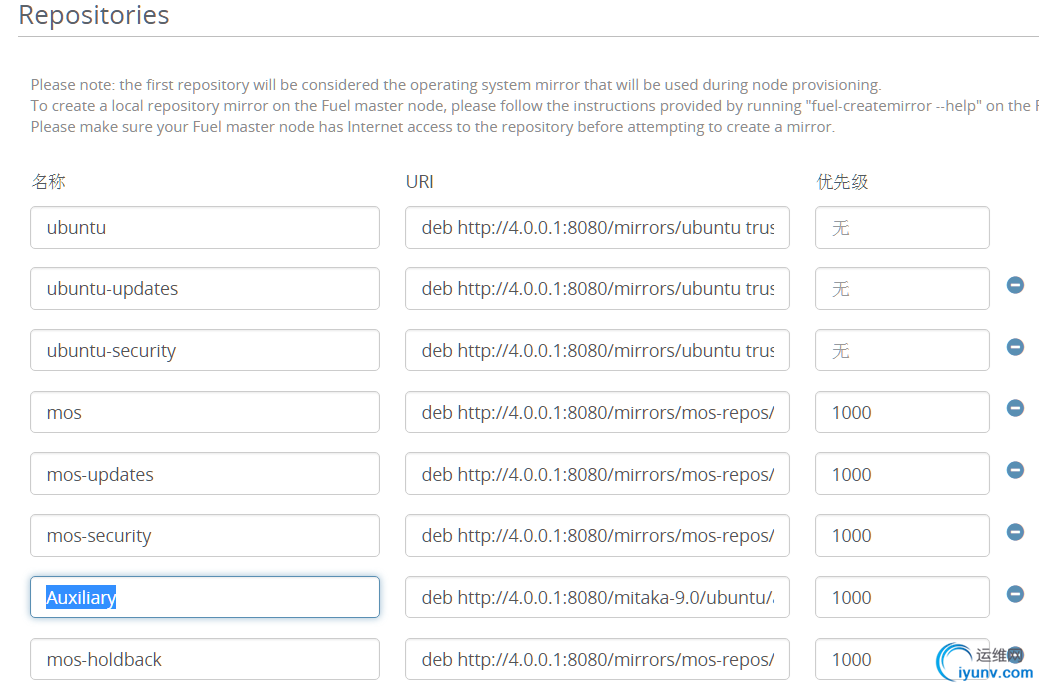Set priority for ubuntu-security repository
This screenshot has height=689, width=1039.
point(902,350)
